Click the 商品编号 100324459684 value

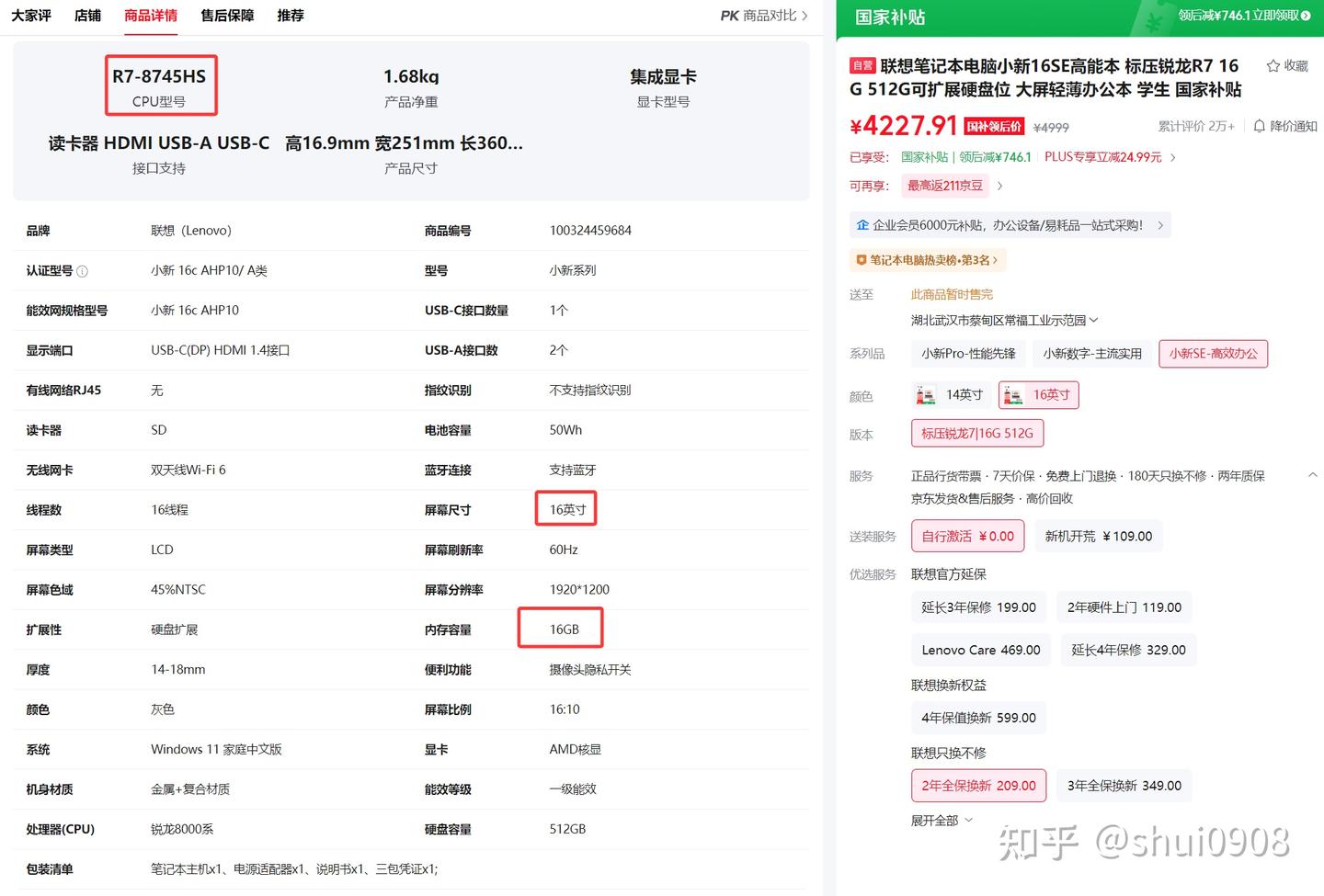point(590,231)
